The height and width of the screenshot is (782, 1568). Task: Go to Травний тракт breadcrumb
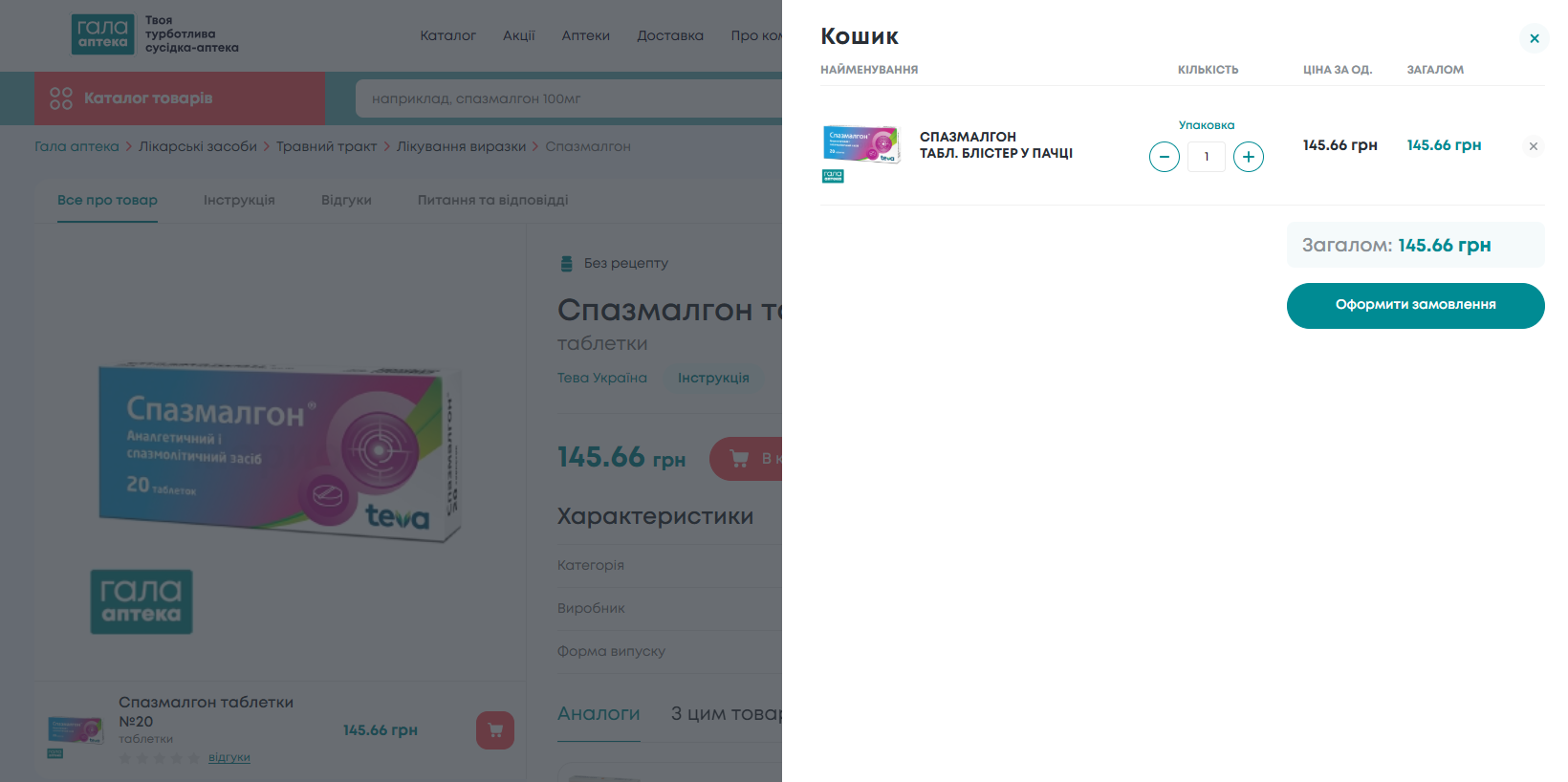[x=326, y=146]
